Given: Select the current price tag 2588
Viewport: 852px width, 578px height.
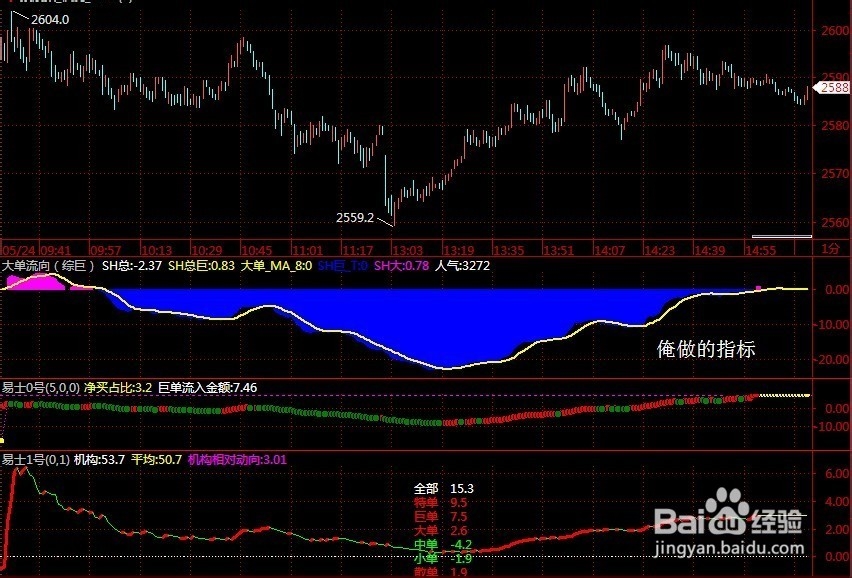Looking at the screenshot, I should tap(834, 87).
